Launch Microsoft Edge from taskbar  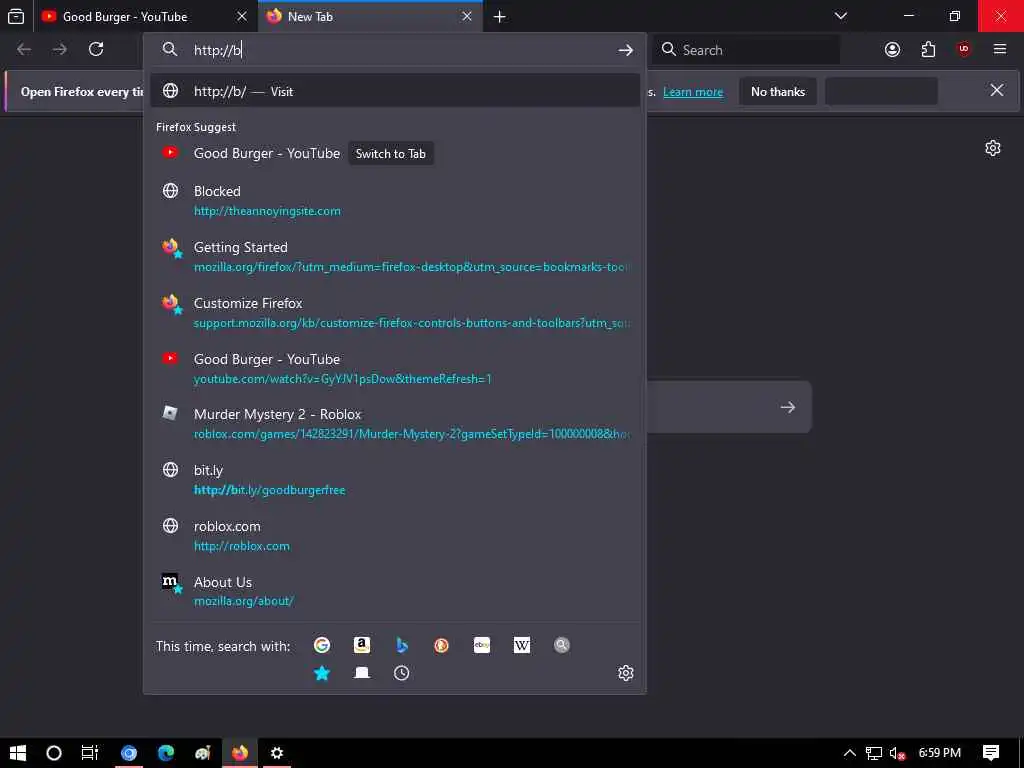pos(166,753)
